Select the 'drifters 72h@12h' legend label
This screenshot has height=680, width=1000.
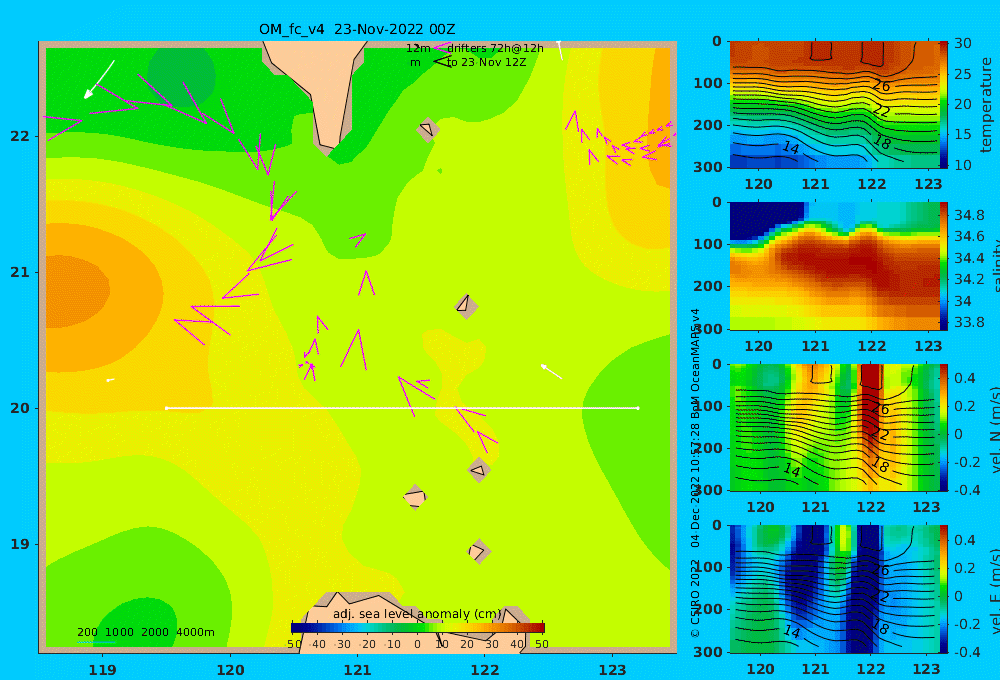click(x=495, y=48)
